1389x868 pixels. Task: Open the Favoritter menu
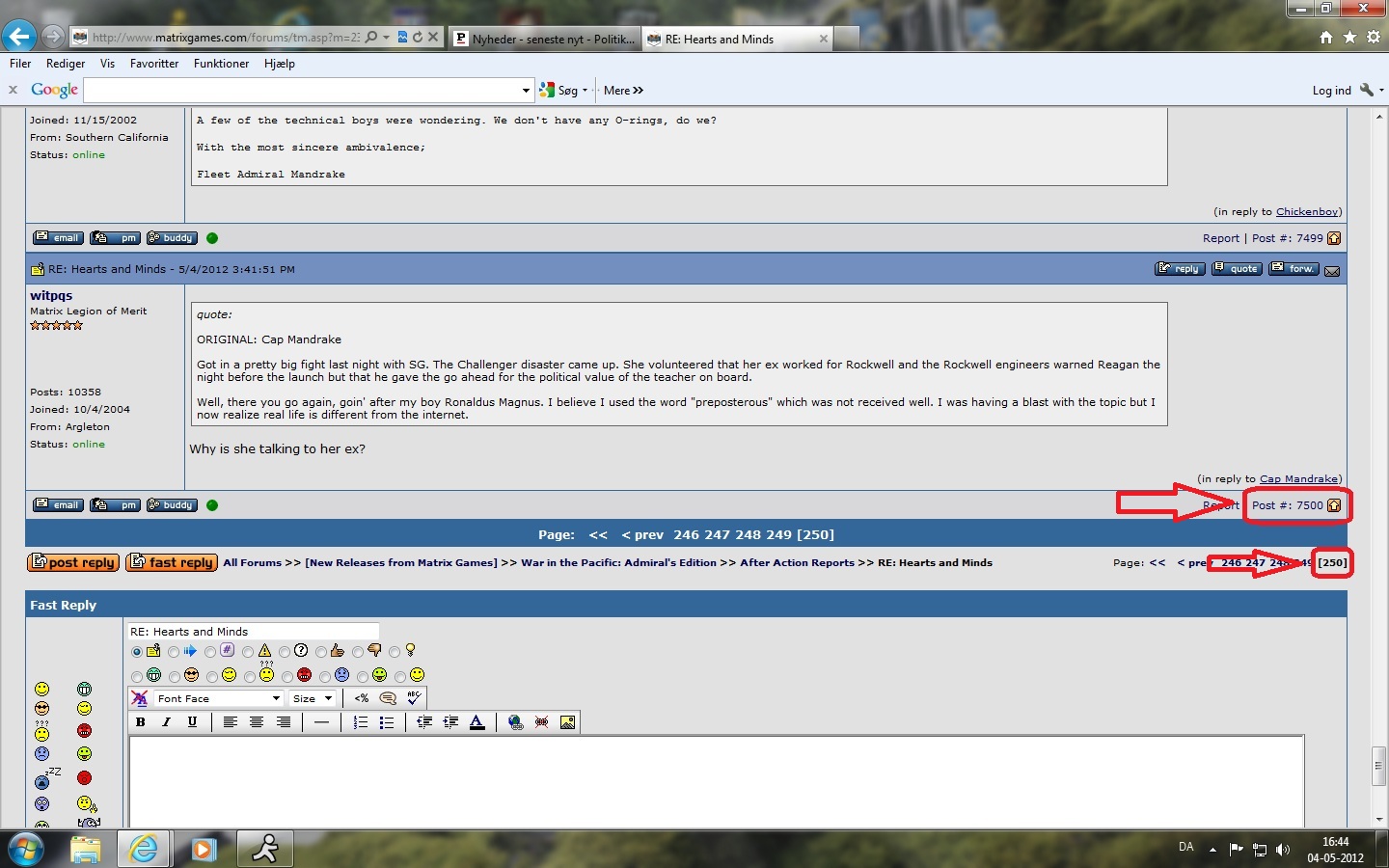tap(154, 64)
